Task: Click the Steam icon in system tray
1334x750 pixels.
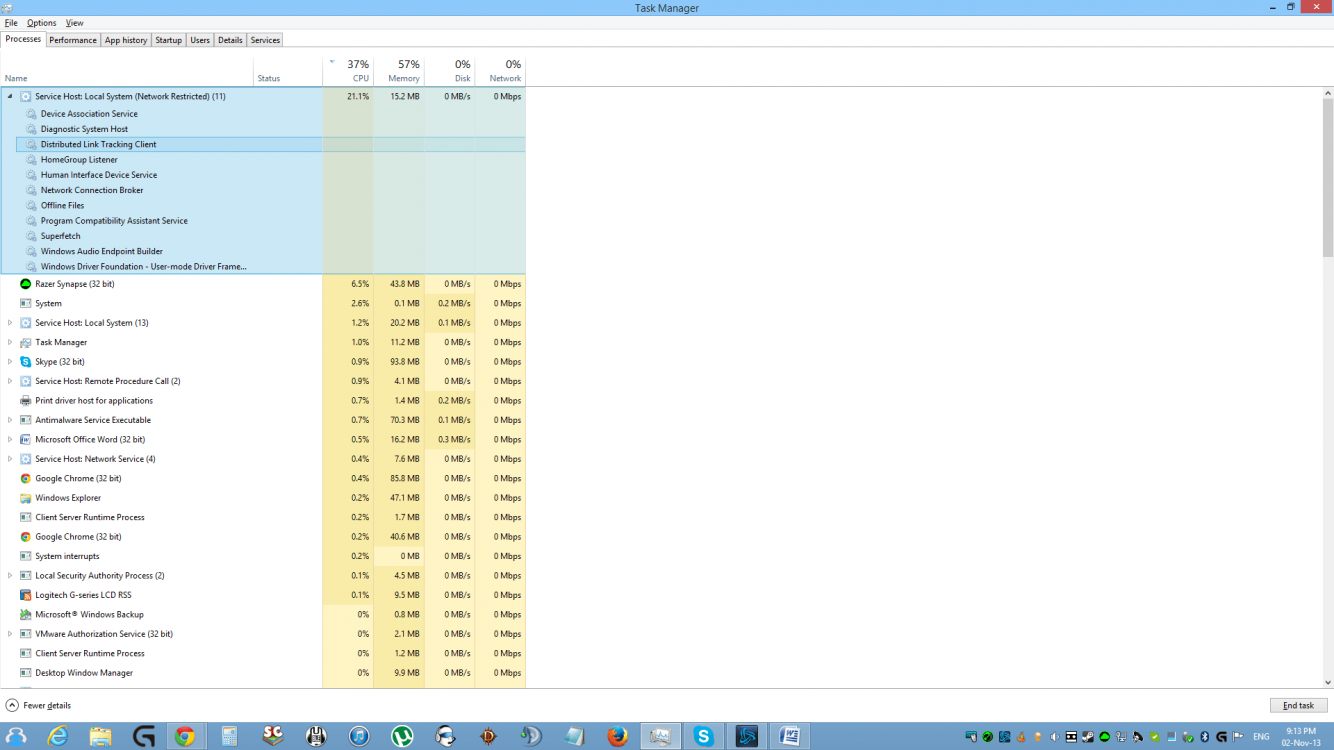Action: tap(1087, 737)
